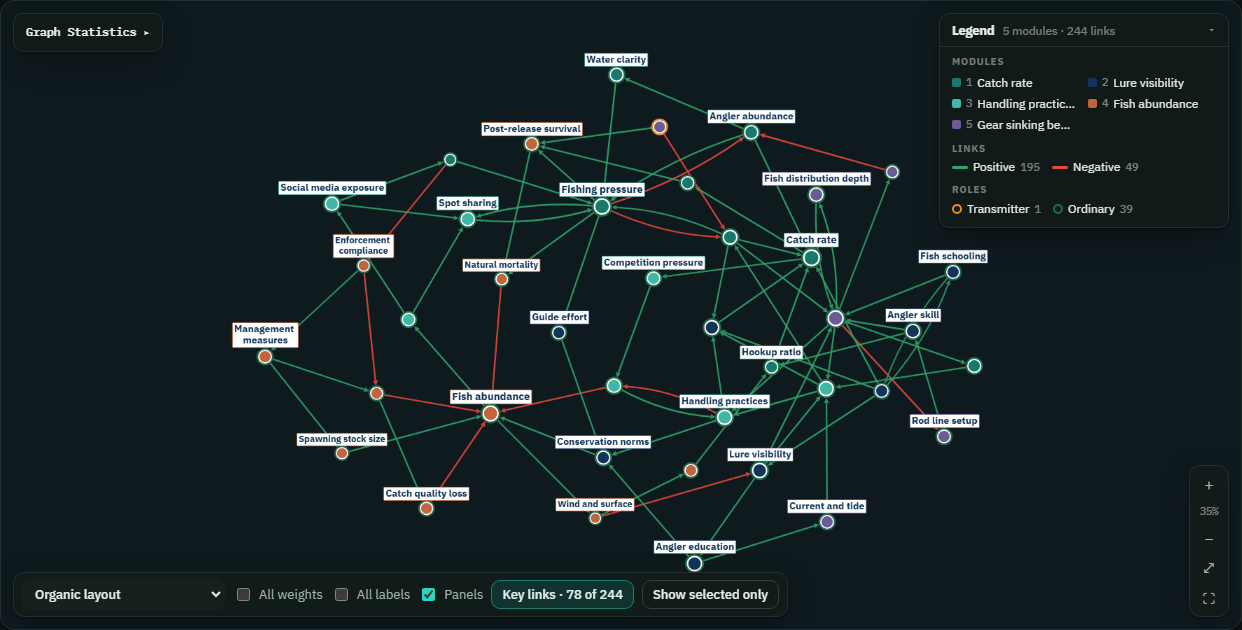1242x630 pixels.
Task: Select the Current and tide node
Action: click(x=827, y=522)
